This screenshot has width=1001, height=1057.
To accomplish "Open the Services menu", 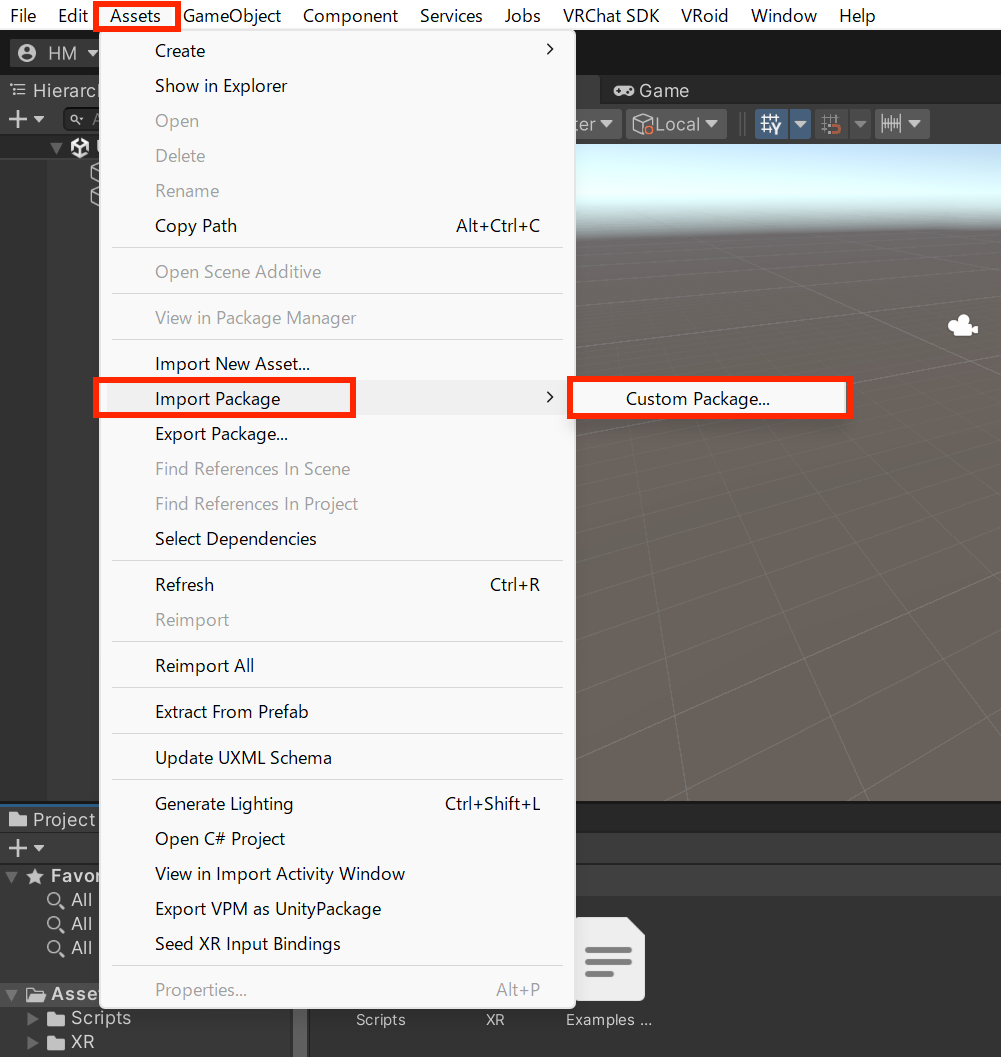I will pyautogui.click(x=451, y=16).
